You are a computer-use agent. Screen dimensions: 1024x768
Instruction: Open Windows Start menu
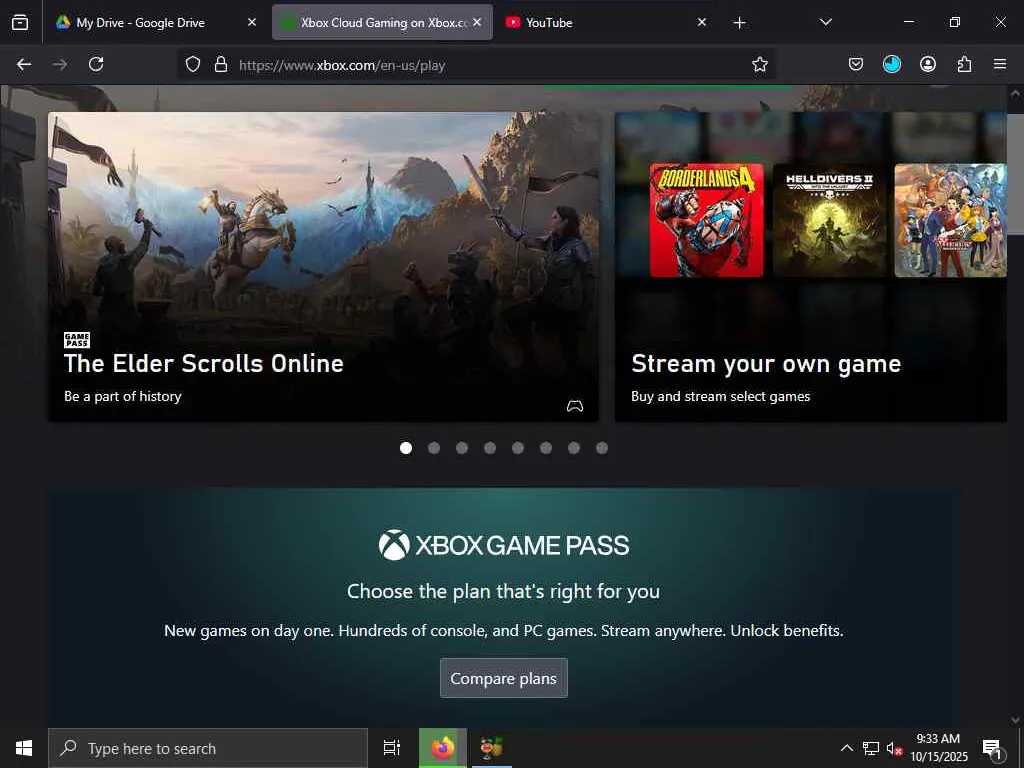[24, 748]
